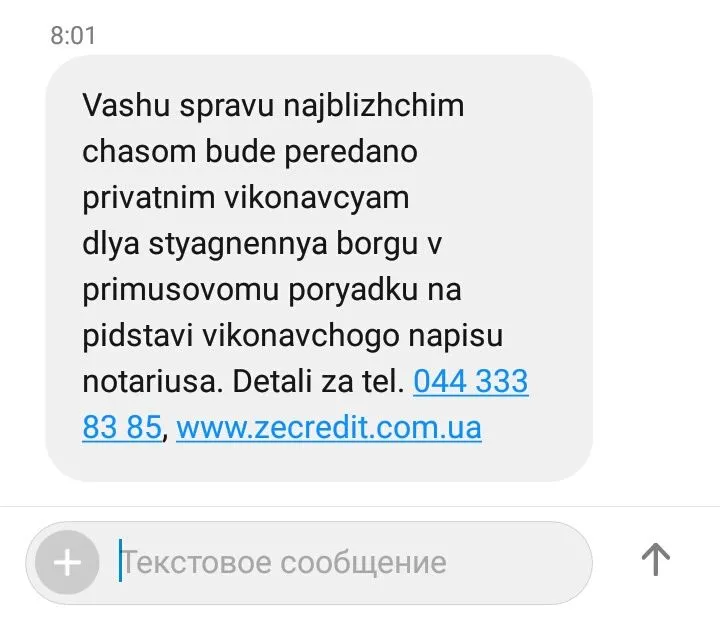Screen dimensions: 720x622
Task: Tap the empty bubble area below the website link
Action: [x=319, y=463]
